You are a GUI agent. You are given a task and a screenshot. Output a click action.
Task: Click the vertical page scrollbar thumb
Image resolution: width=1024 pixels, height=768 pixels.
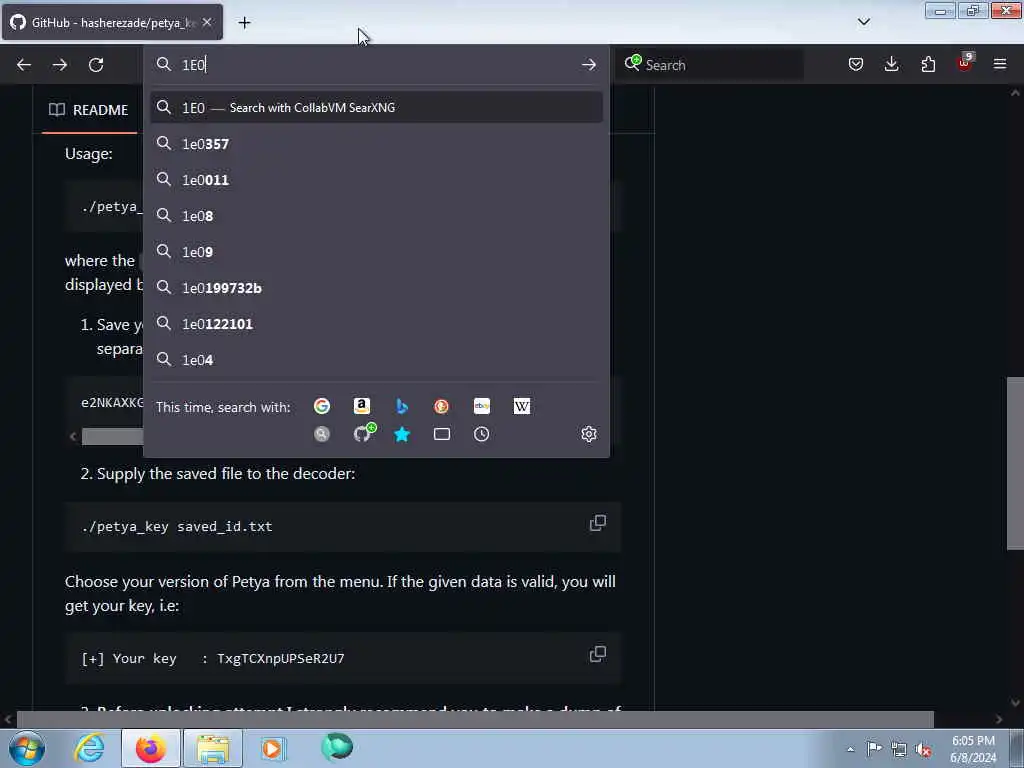pyautogui.click(x=1016, y=463)
